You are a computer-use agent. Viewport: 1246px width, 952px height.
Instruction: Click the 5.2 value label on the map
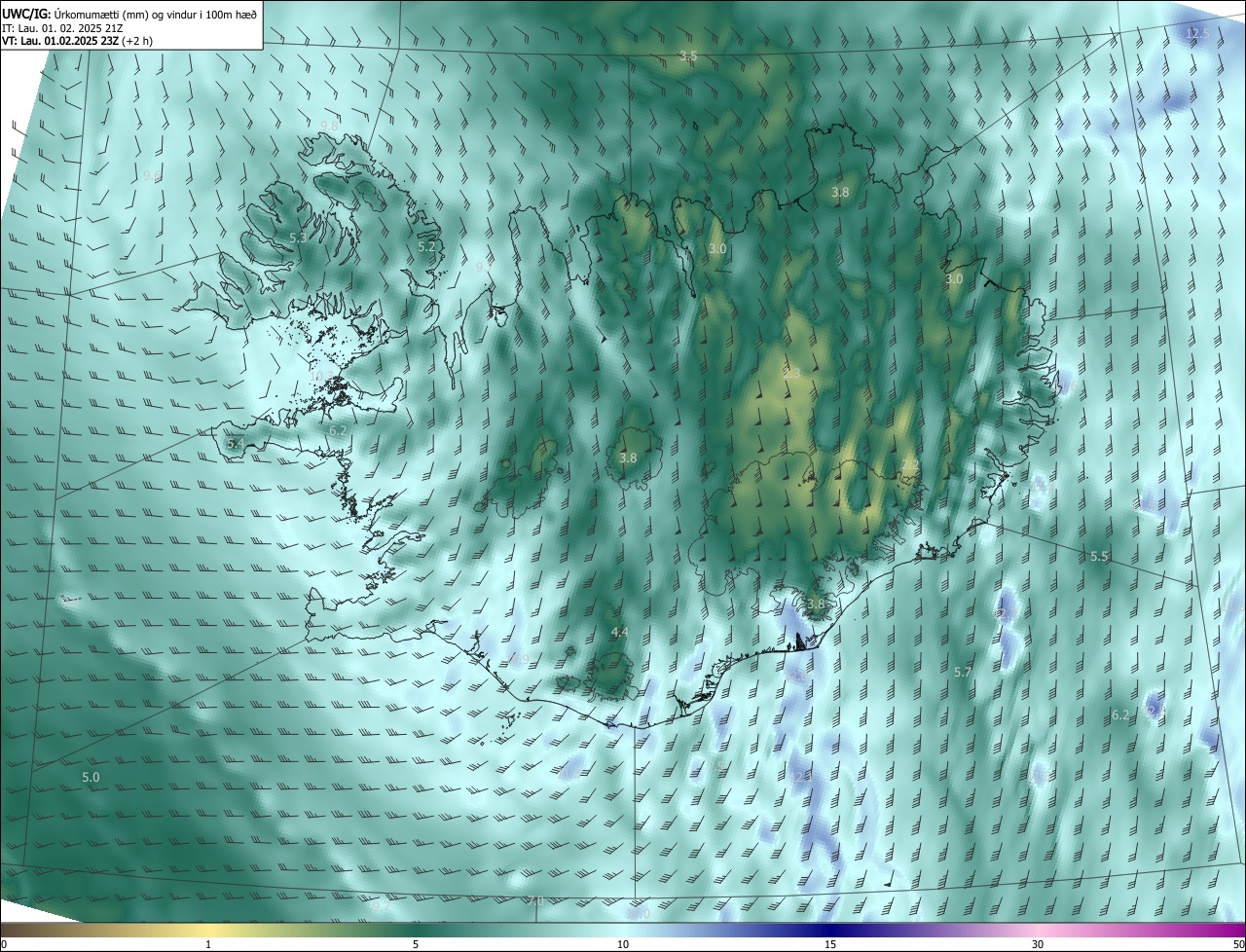pos(426,247)
